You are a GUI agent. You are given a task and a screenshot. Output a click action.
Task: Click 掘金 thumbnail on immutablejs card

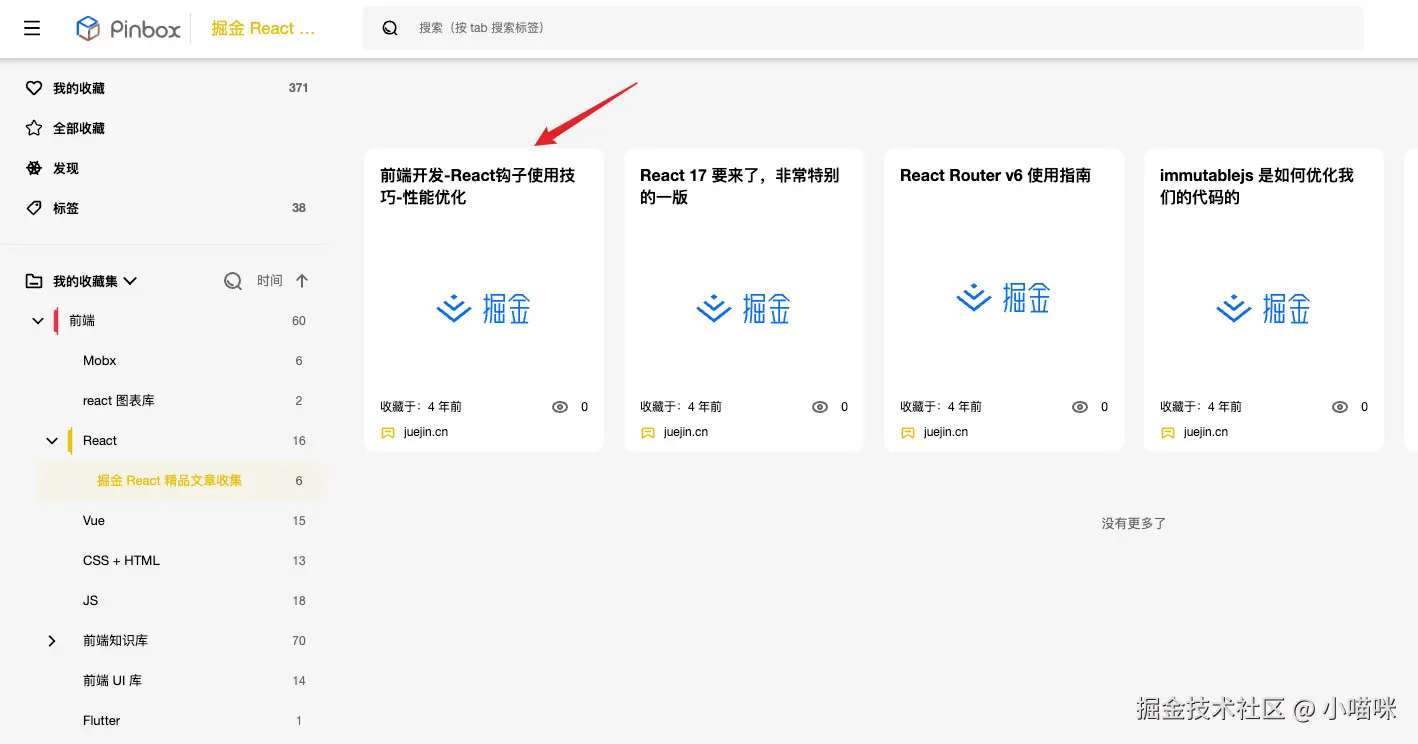click(x=1264, y=308)
